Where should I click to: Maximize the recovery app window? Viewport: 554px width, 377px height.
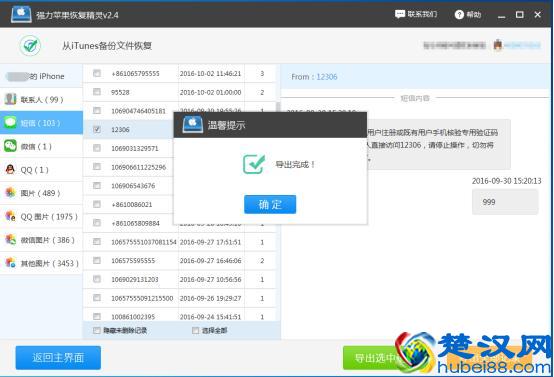coord(519,14)
